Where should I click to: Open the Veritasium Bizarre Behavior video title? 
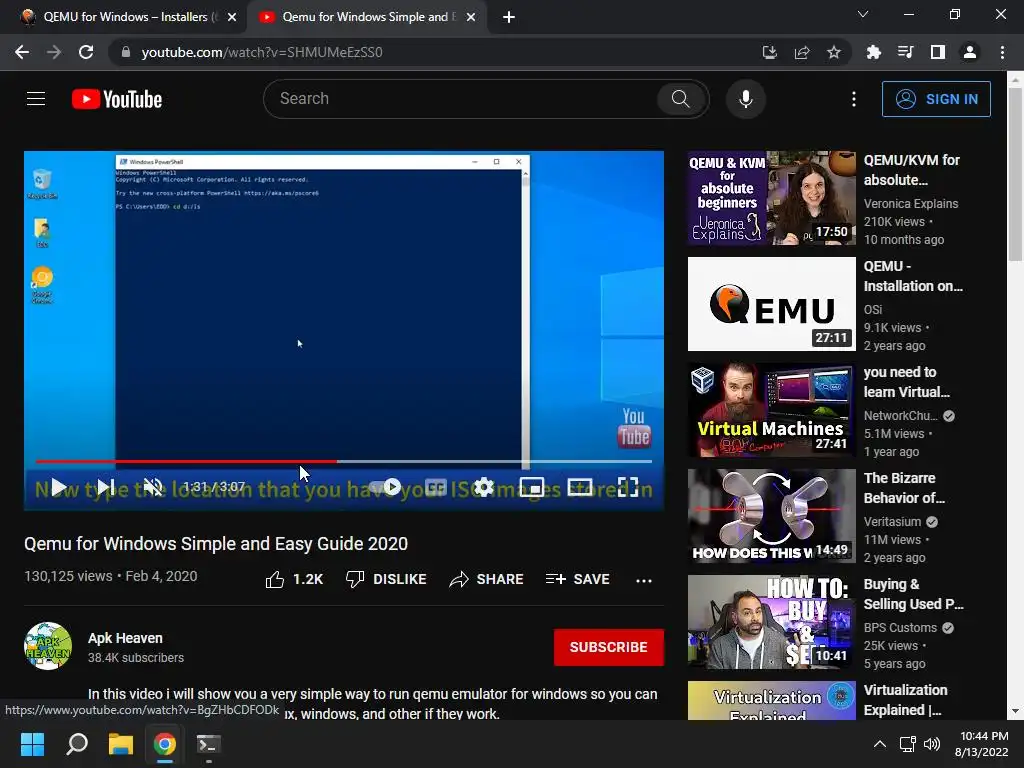tap(904, 488)
